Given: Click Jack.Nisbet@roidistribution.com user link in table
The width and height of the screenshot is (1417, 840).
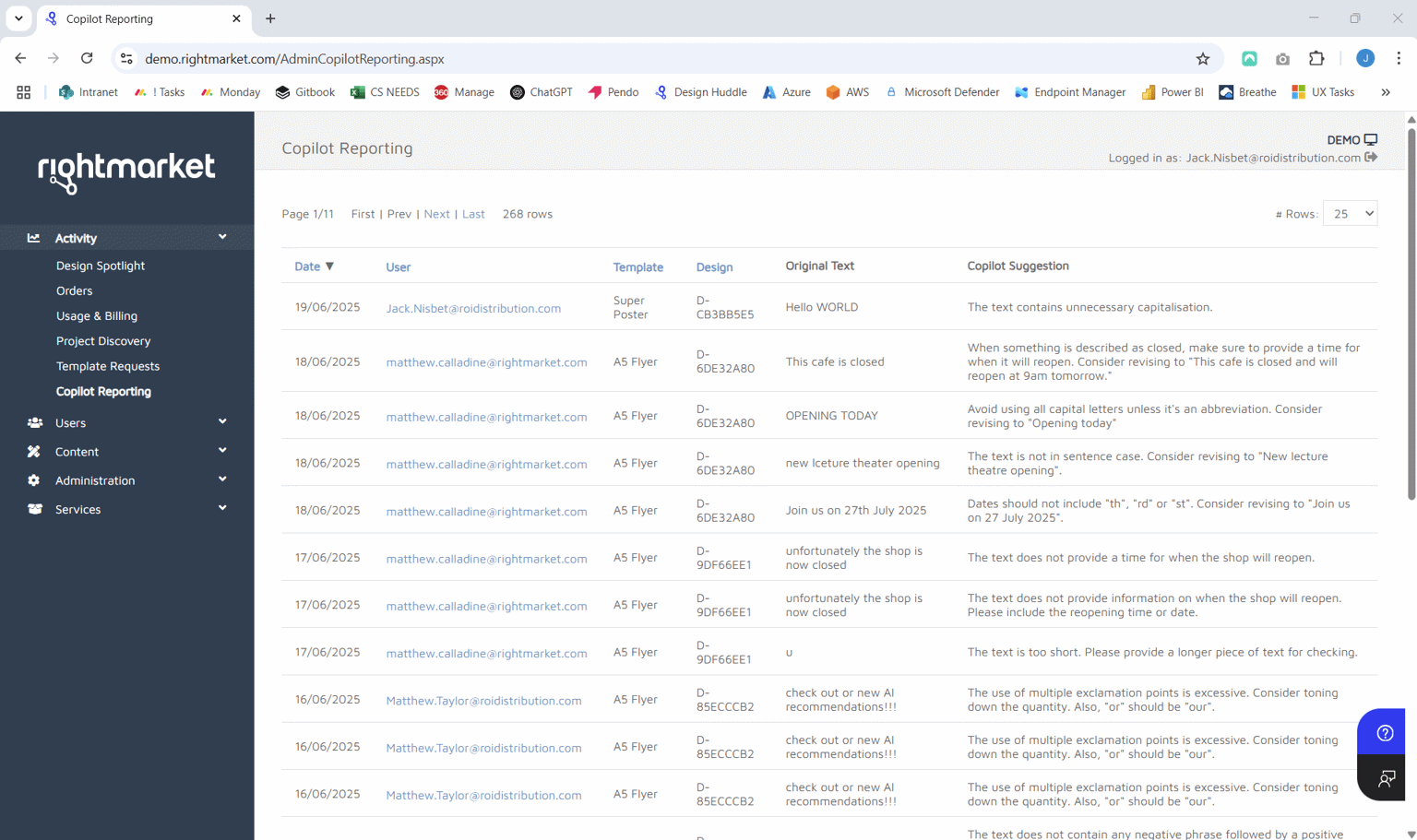Looking at the screenshot, I should [x=473, y=308].
